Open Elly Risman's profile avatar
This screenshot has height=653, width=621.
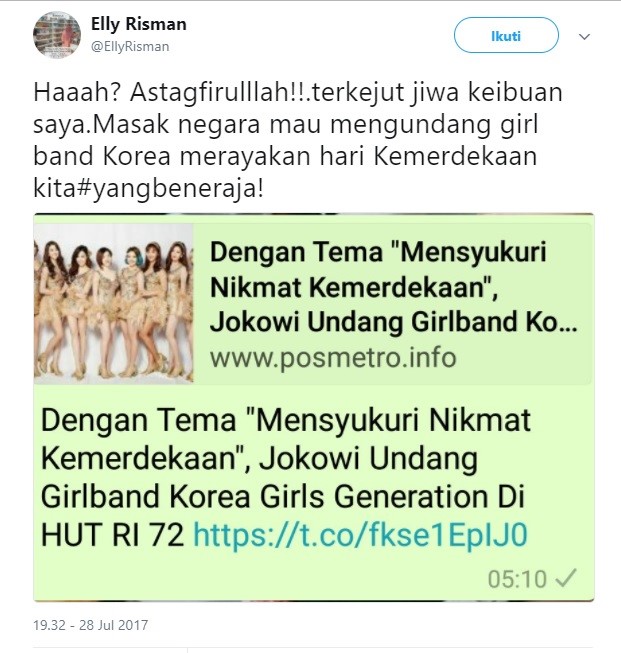point(57,35)
